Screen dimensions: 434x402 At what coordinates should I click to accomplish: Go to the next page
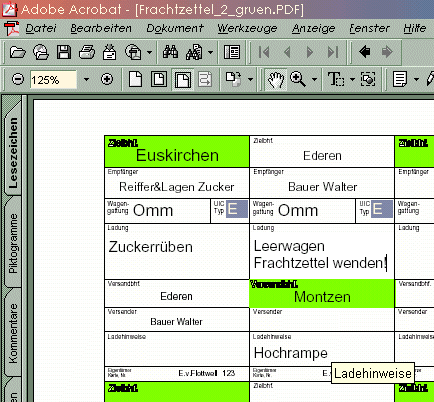click(x=310, y=52)
